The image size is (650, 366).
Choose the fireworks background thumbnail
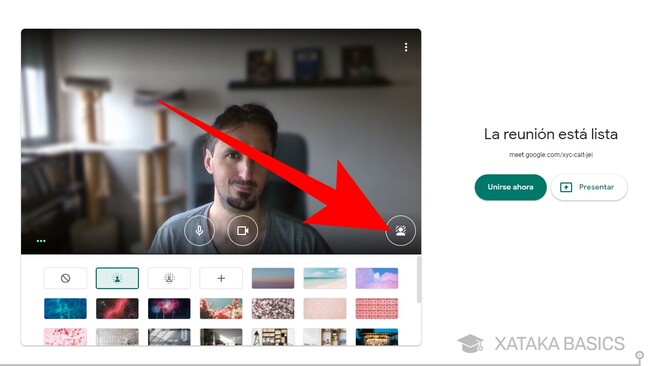[169, 308]
